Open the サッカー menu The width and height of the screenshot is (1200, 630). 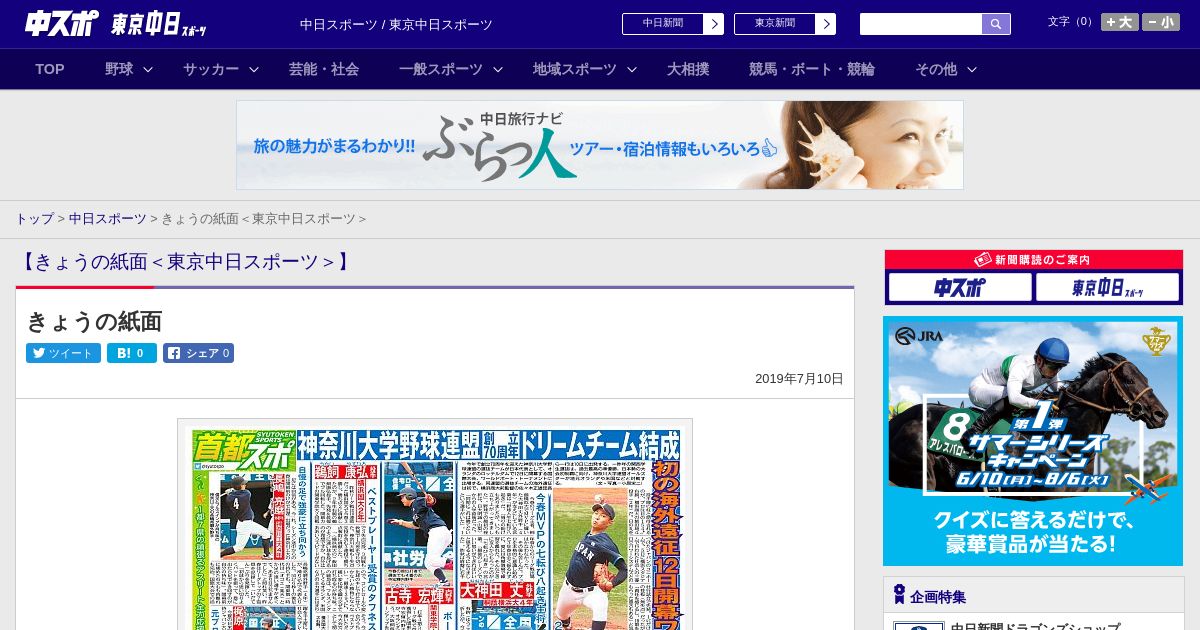coord(211,69)
